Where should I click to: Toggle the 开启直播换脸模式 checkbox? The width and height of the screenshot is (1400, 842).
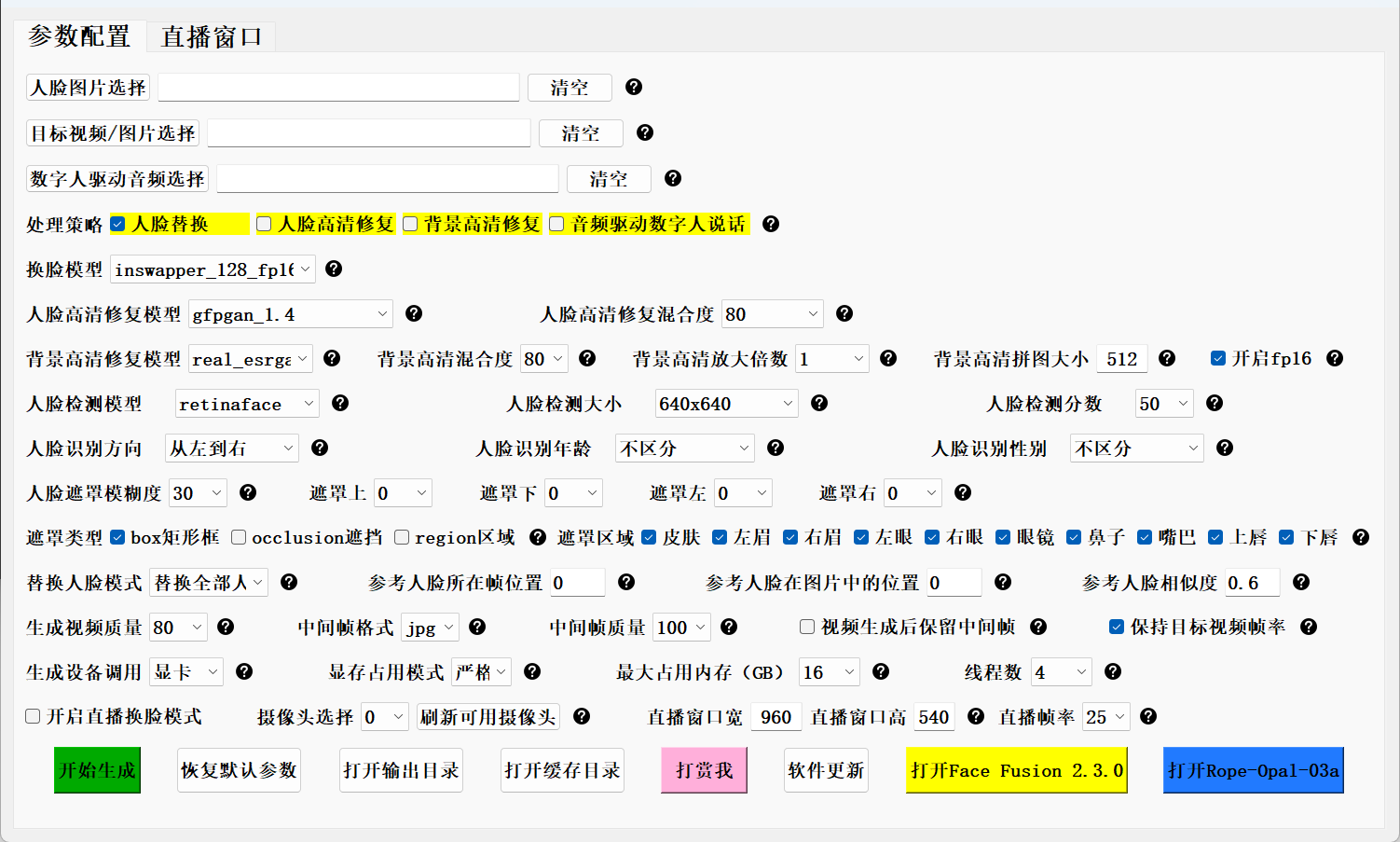(33, 716)
